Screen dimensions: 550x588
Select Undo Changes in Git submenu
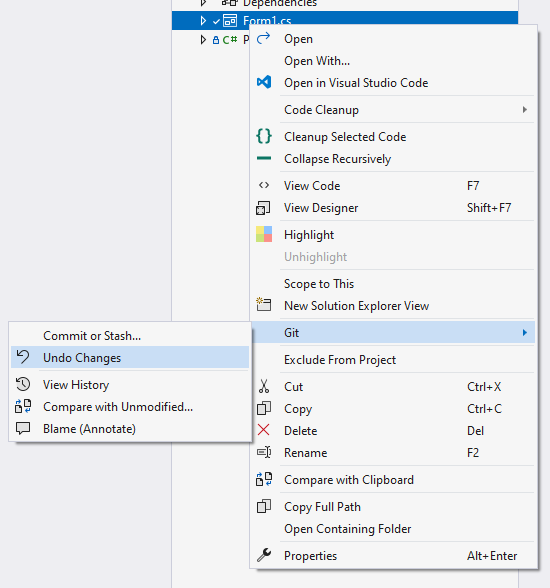click(x=130, y=357)
